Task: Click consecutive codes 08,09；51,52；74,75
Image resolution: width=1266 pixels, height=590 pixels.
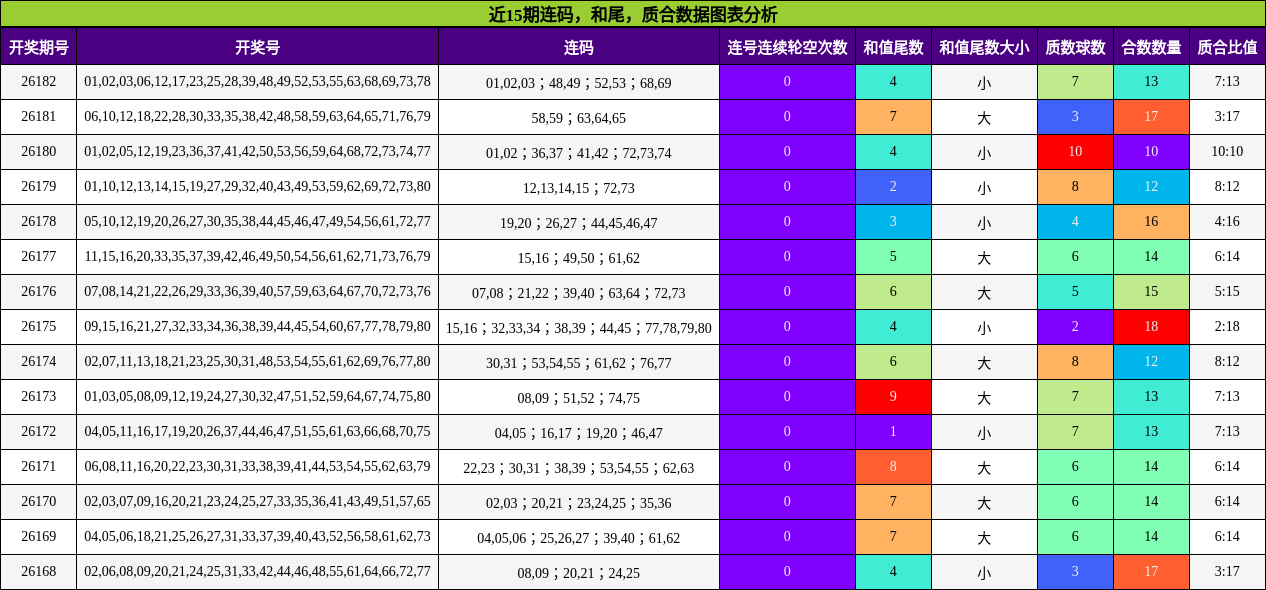Action: point(579,398)
